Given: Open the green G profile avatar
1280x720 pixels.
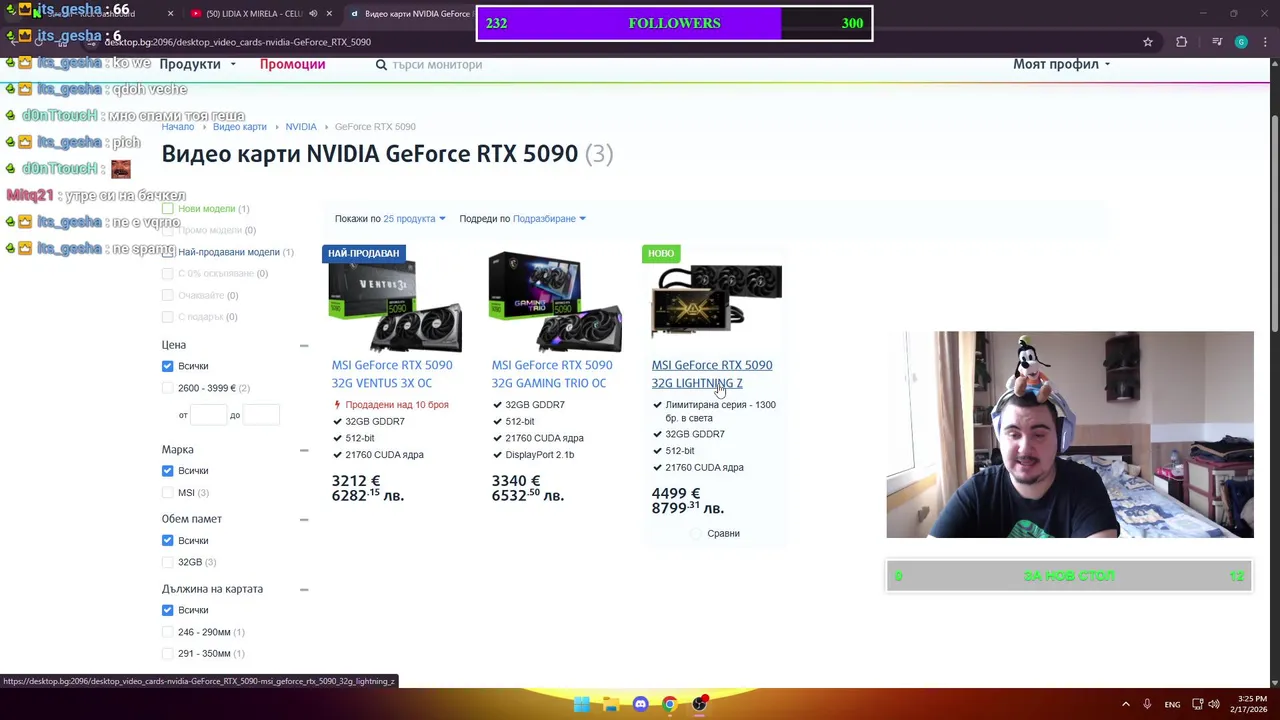Looking at the screenshot, I should pyautogui.click(x=1241, y=42).
